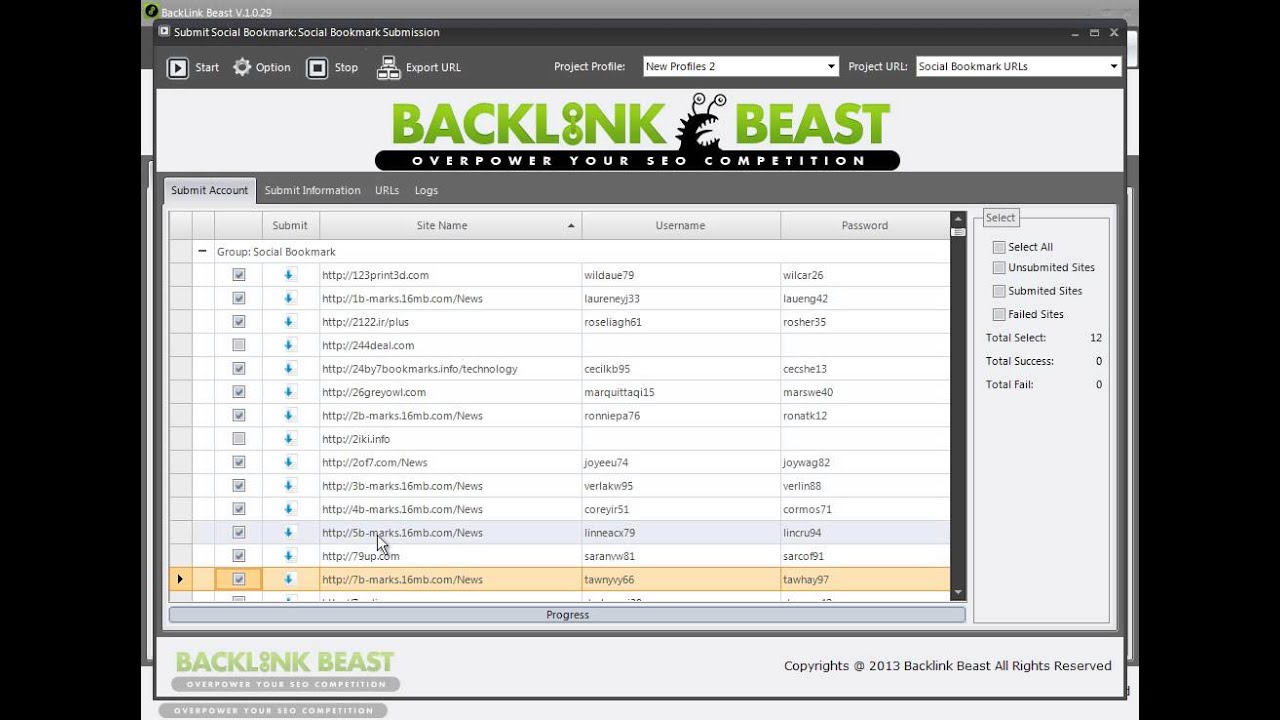This screenshot has height=720, width=1280.
Task: Collapse the Group: Social Bookmark row
Action: [x=203, y=252]
